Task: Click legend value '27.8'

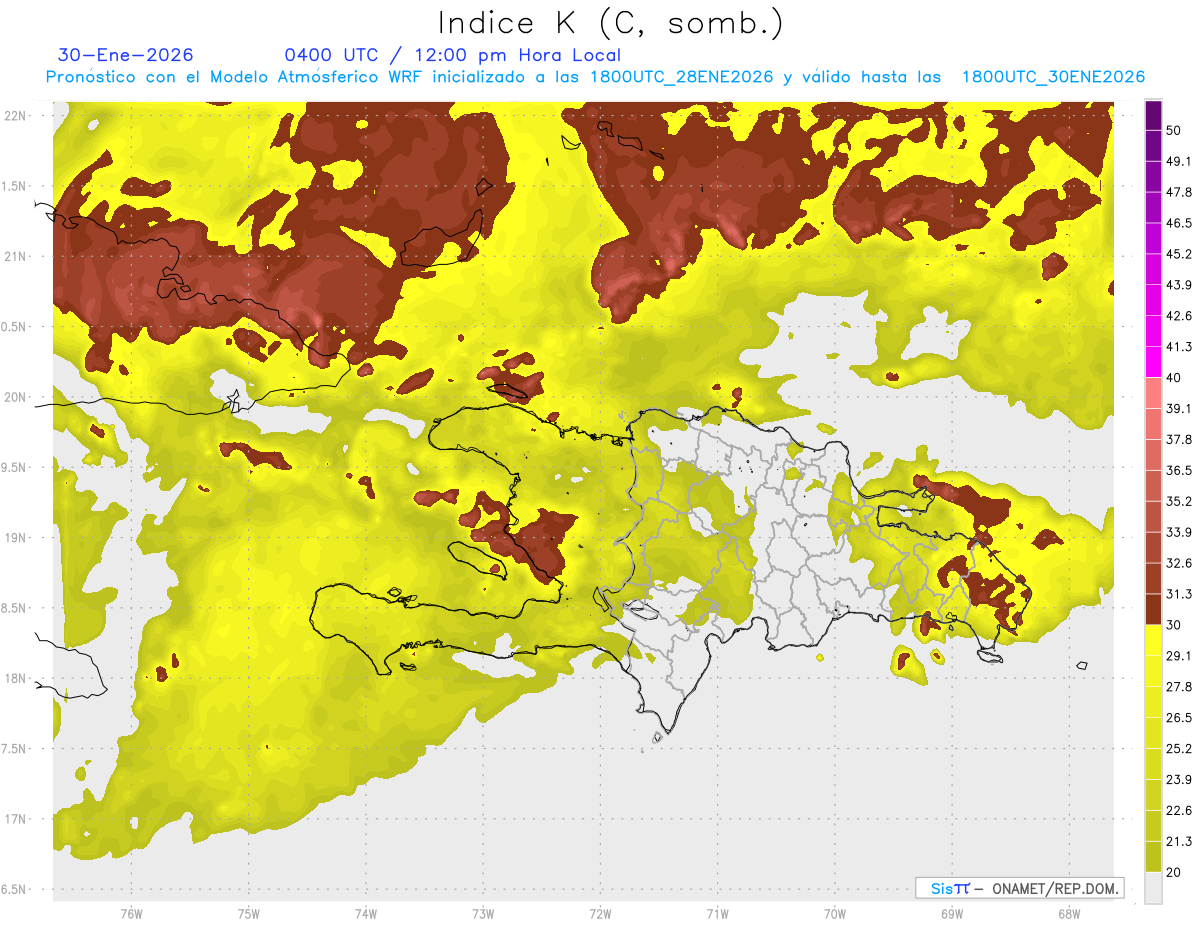Action: point(1179,687)
